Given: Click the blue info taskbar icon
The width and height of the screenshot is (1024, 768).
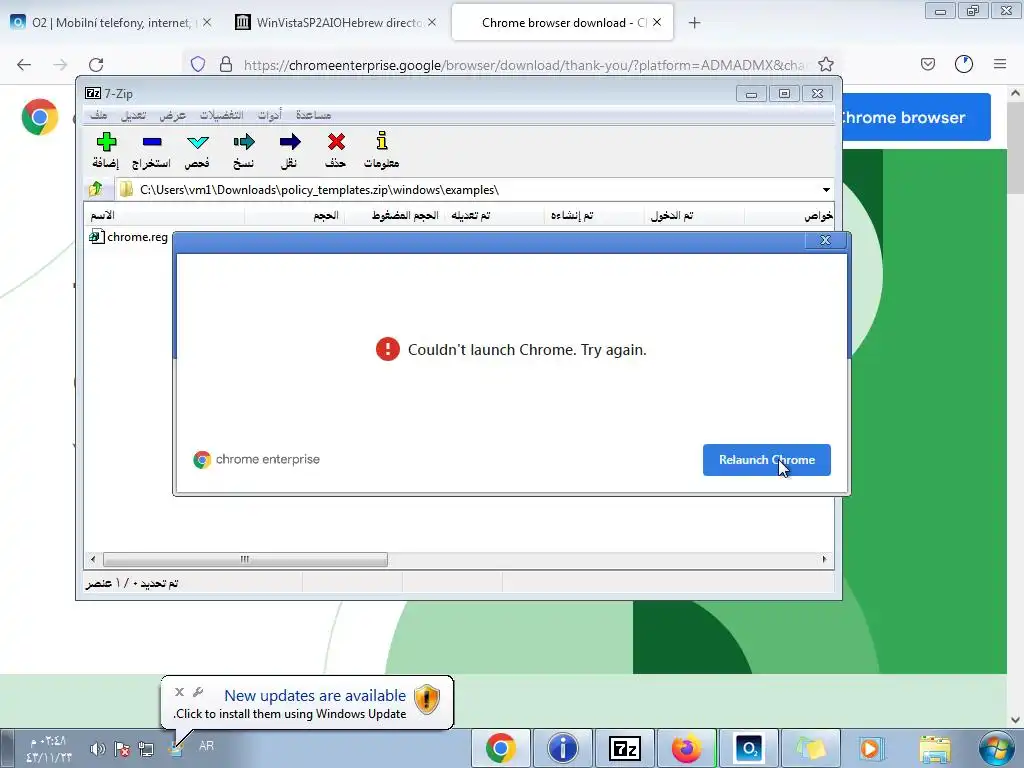Looking at the screenshot, I should coord(562,748).
